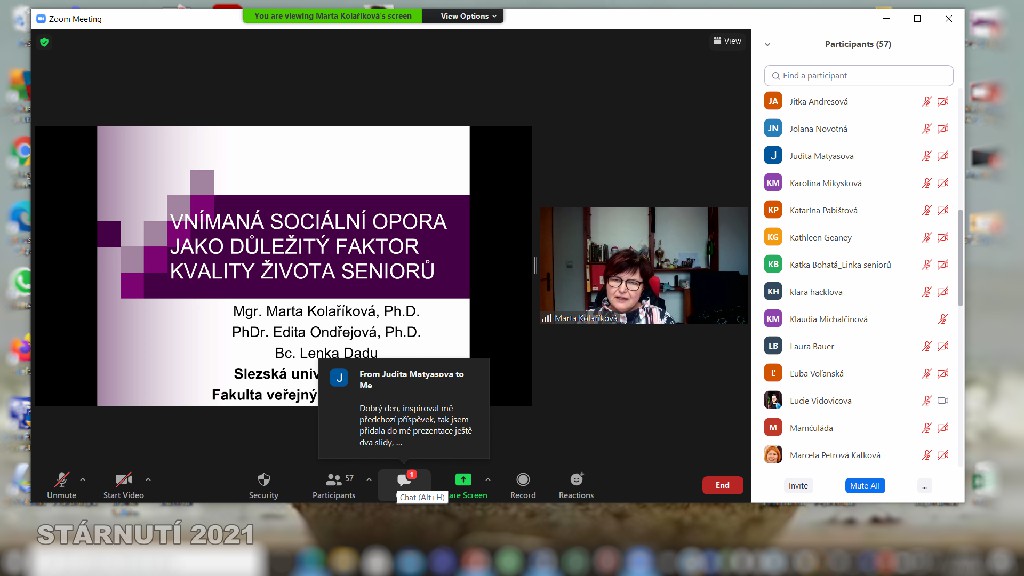1024x576 pixels.
Task: Start recording with the Record button
Action: click(522, 481)
